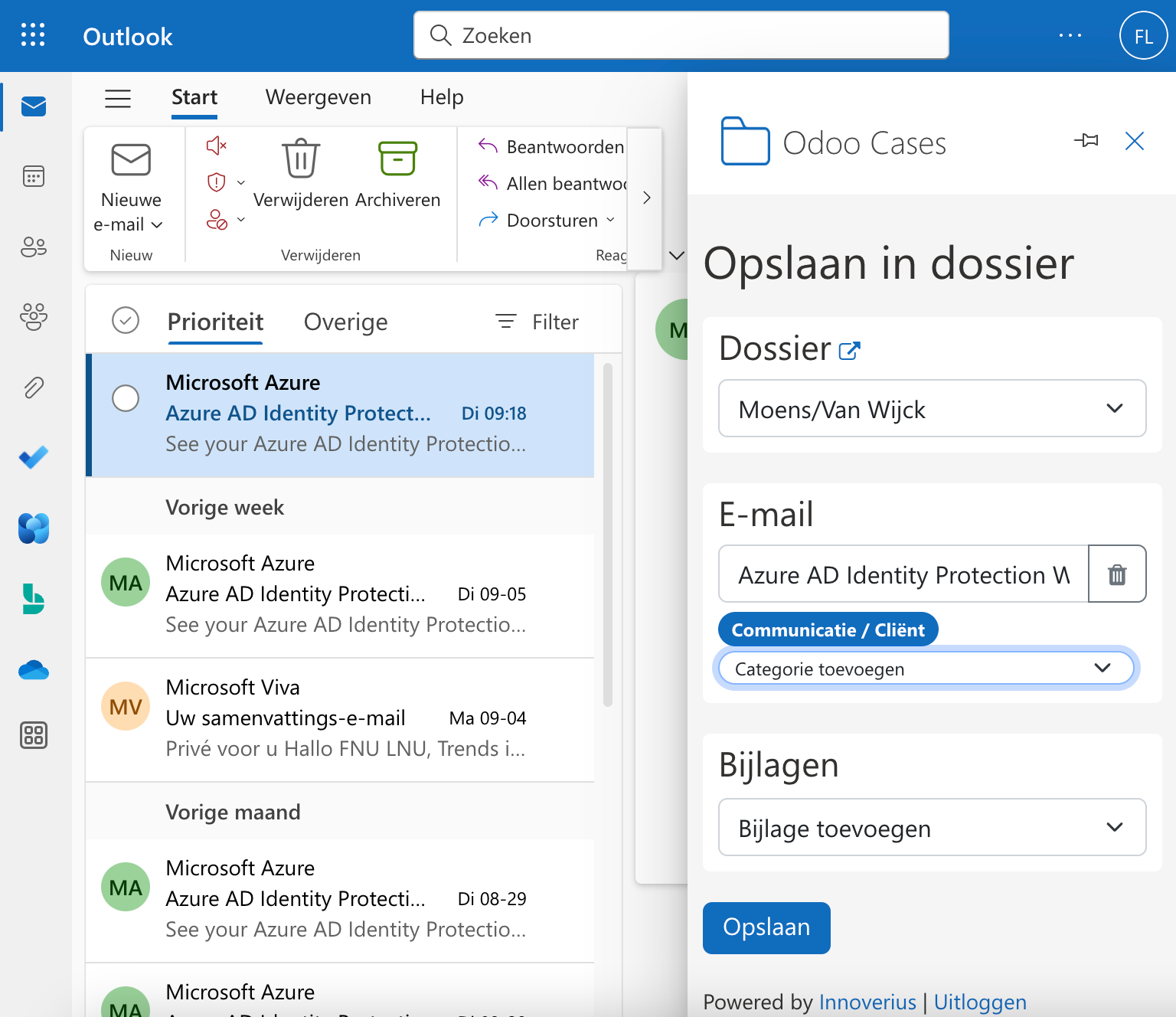This screenshot has height=1017, width=1176.
Task: Pin the Odoo Cases pane
Action: (x=1086, y=140)
